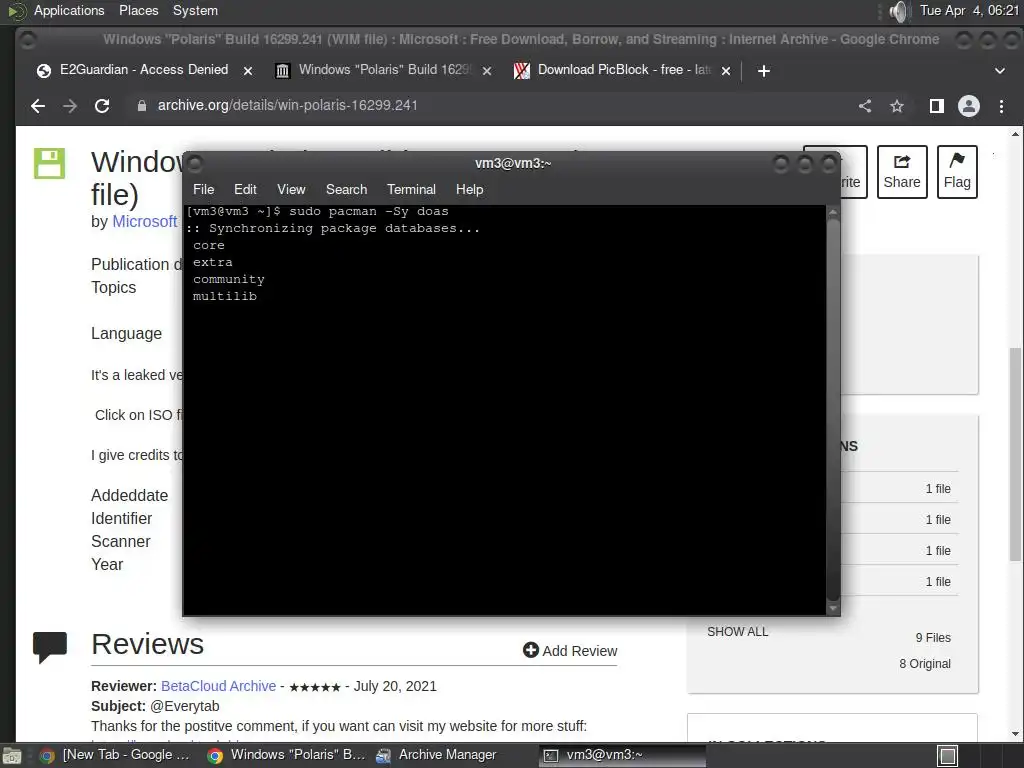Share this page via address bar icon
The height and width of the screenshot is (768, 1024).
[865, 106]
